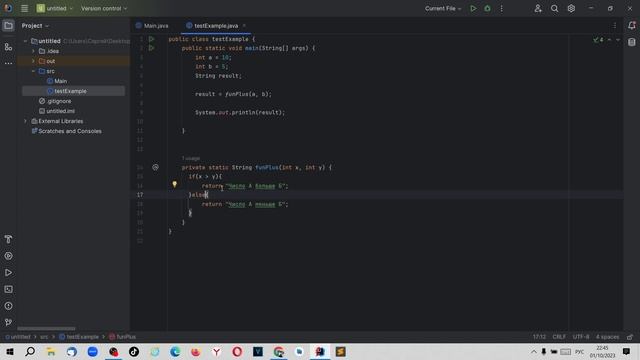
Task: Open the Build hammer tool window
Action: (x=8, y=239)
